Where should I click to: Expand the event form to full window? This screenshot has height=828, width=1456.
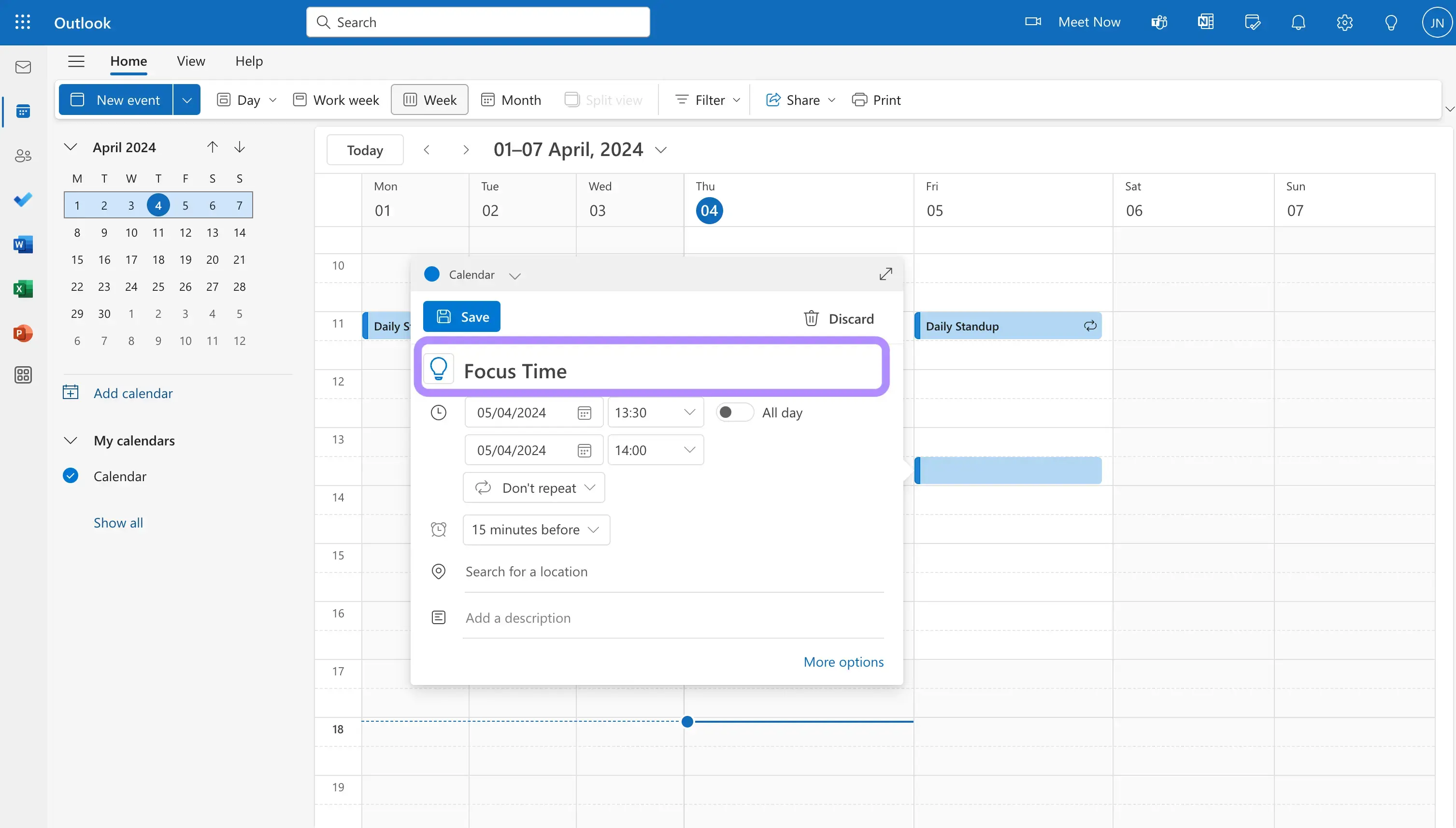point(885,274)
